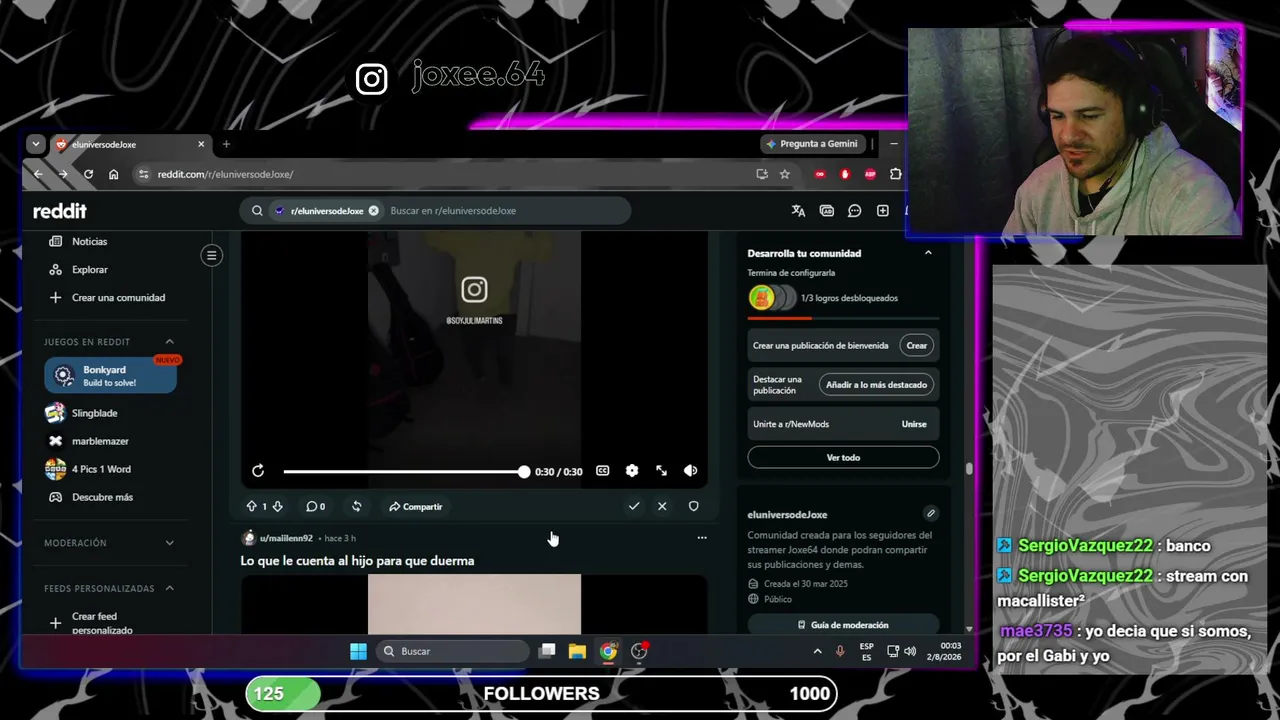Click the repost icon on the post
Screen dimensions: 1280x720
(356, 507)
